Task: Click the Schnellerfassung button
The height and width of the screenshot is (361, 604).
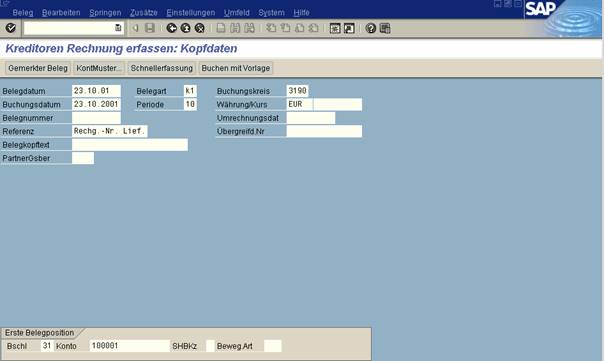Action: coord(161,68)
